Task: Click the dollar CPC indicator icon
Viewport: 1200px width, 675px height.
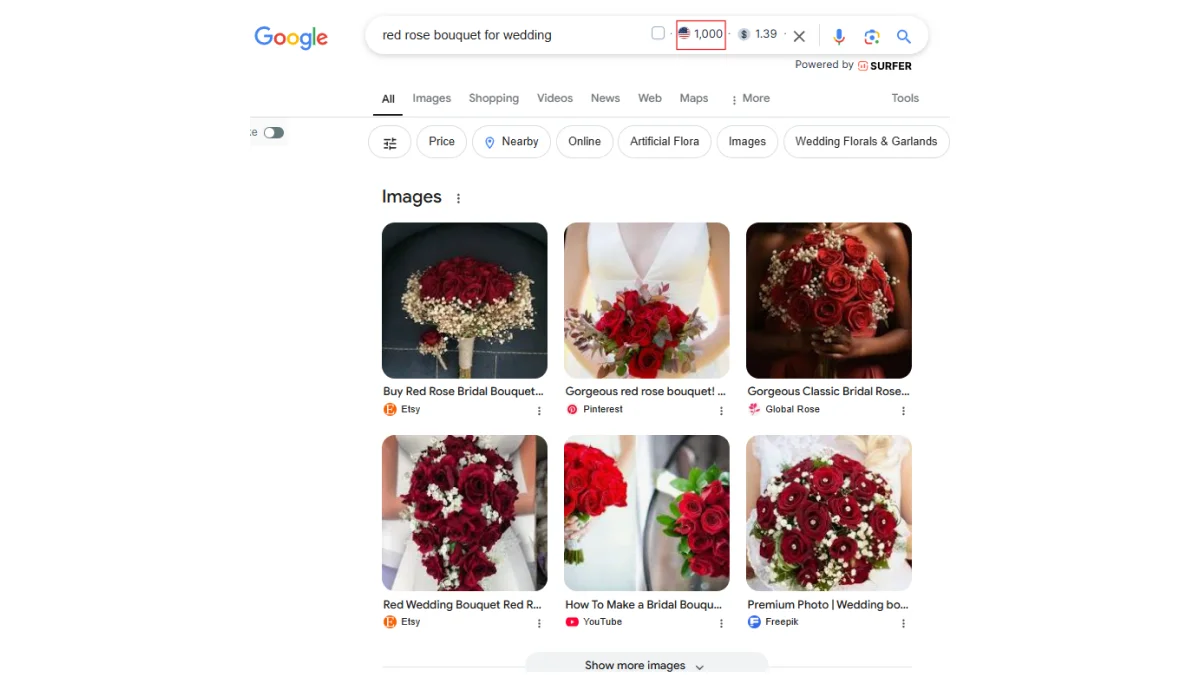Action: point(744,34)
